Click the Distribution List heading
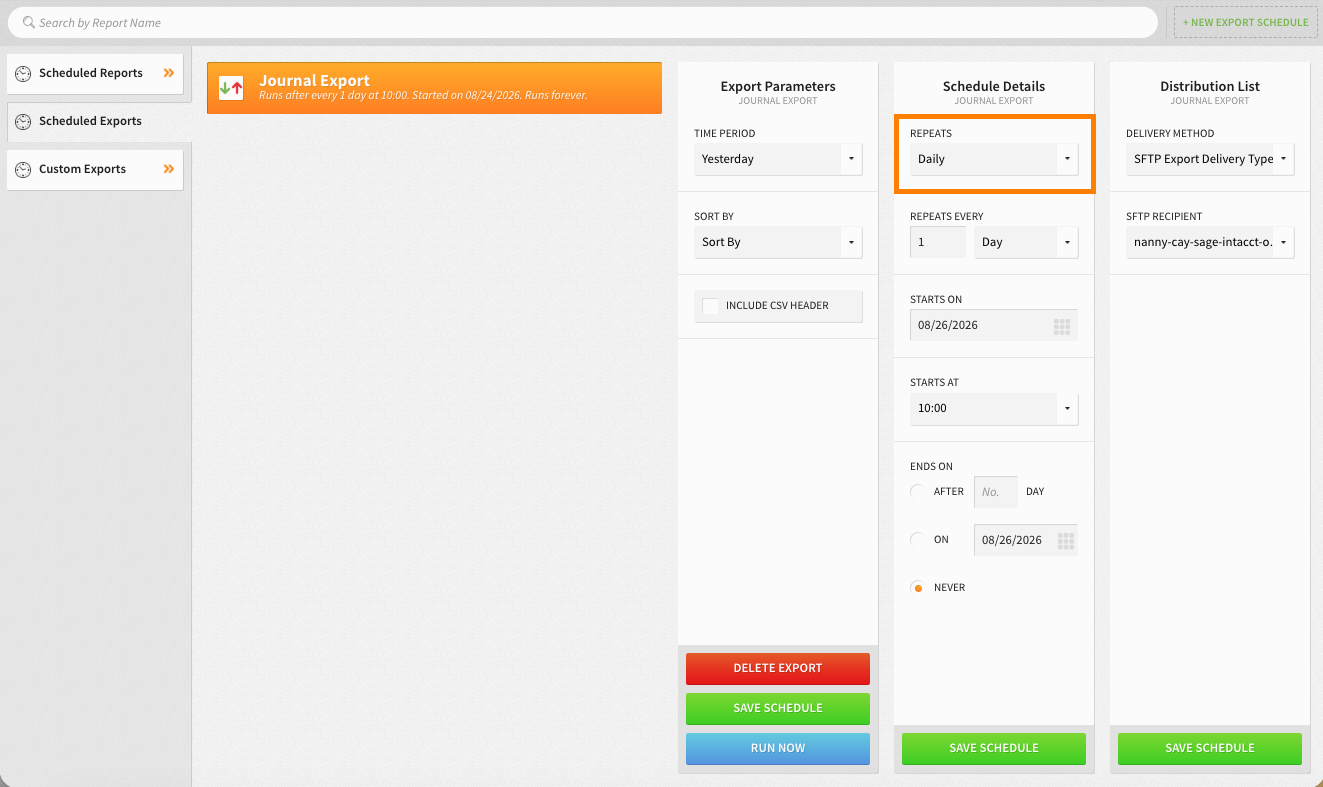This screenshot has height=787, width=1323. pos(1210,86)
